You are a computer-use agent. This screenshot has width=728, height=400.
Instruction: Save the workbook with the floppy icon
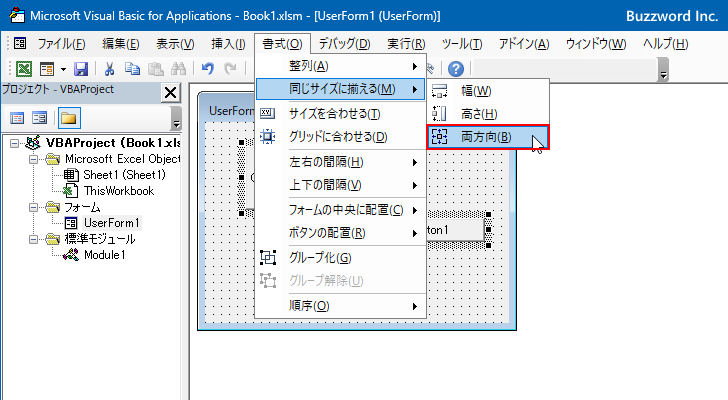[x=81, y=69]
